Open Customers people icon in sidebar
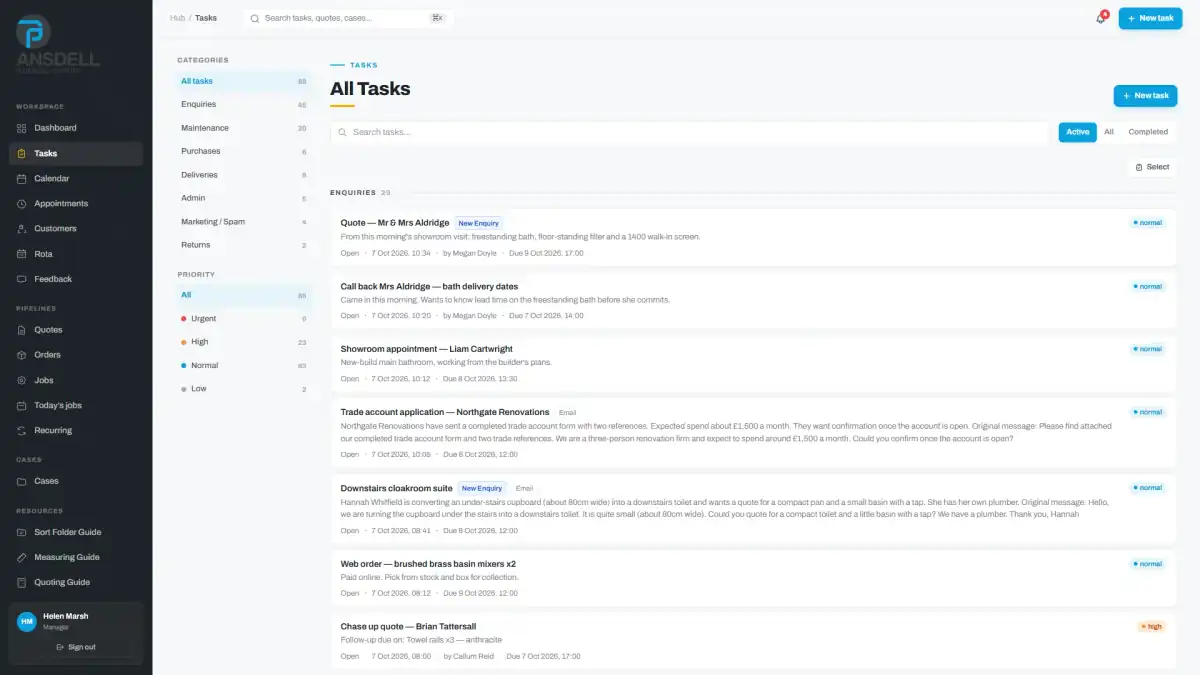 pos(22,229)
